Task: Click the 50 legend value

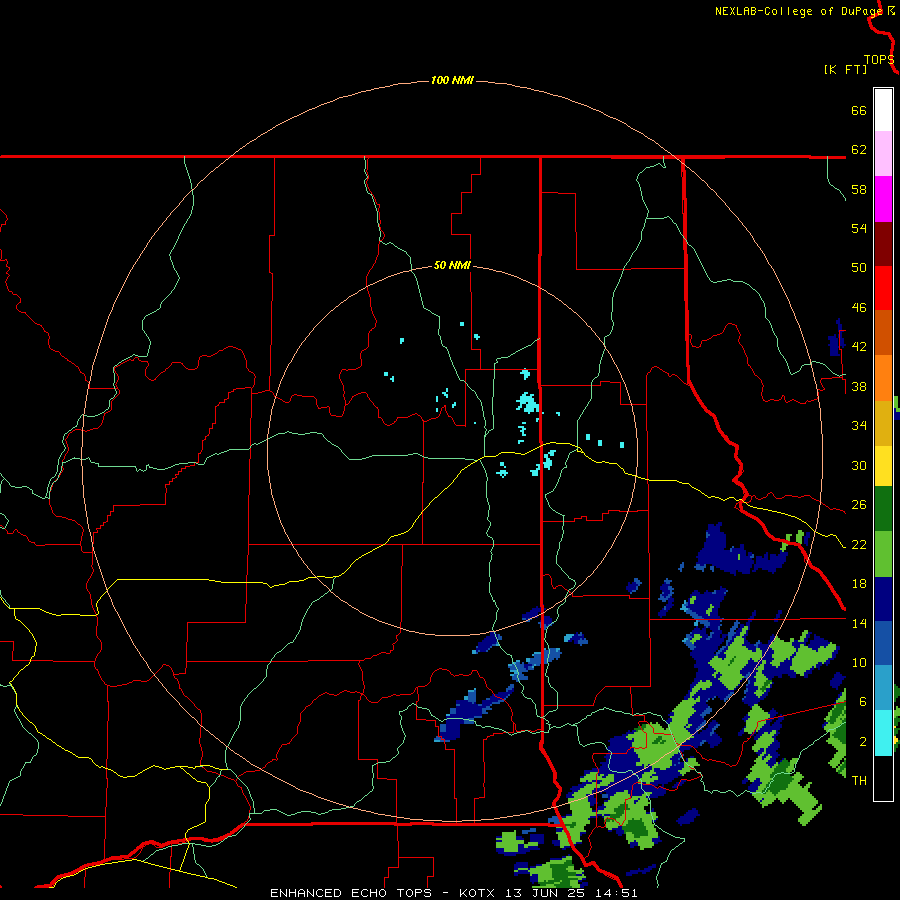Action: [859, 267]
